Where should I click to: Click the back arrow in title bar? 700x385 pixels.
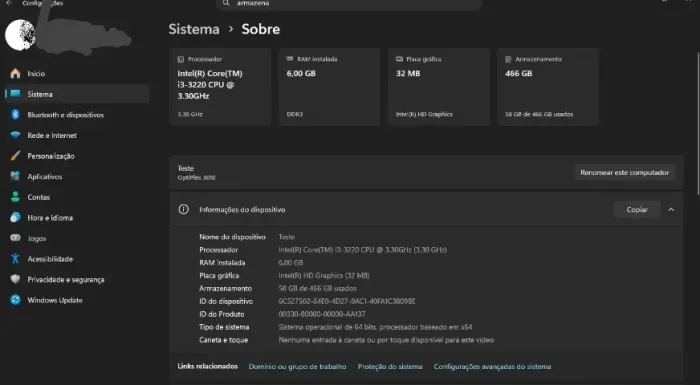pyautogui.click(x=9, y=3)
